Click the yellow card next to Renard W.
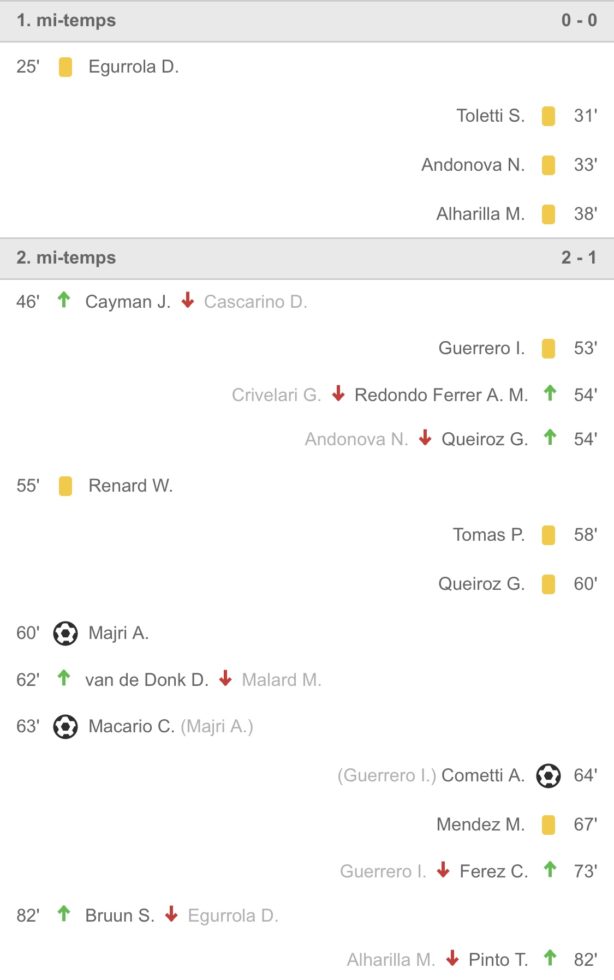The image size is (614, 980). (x=65, y=486)
